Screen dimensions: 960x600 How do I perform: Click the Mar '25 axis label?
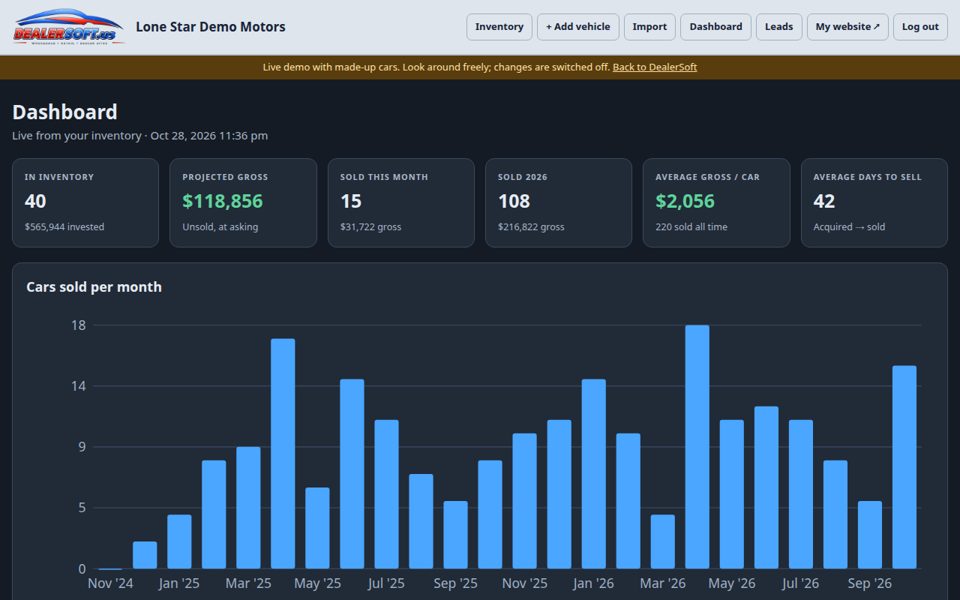(248, 583)
